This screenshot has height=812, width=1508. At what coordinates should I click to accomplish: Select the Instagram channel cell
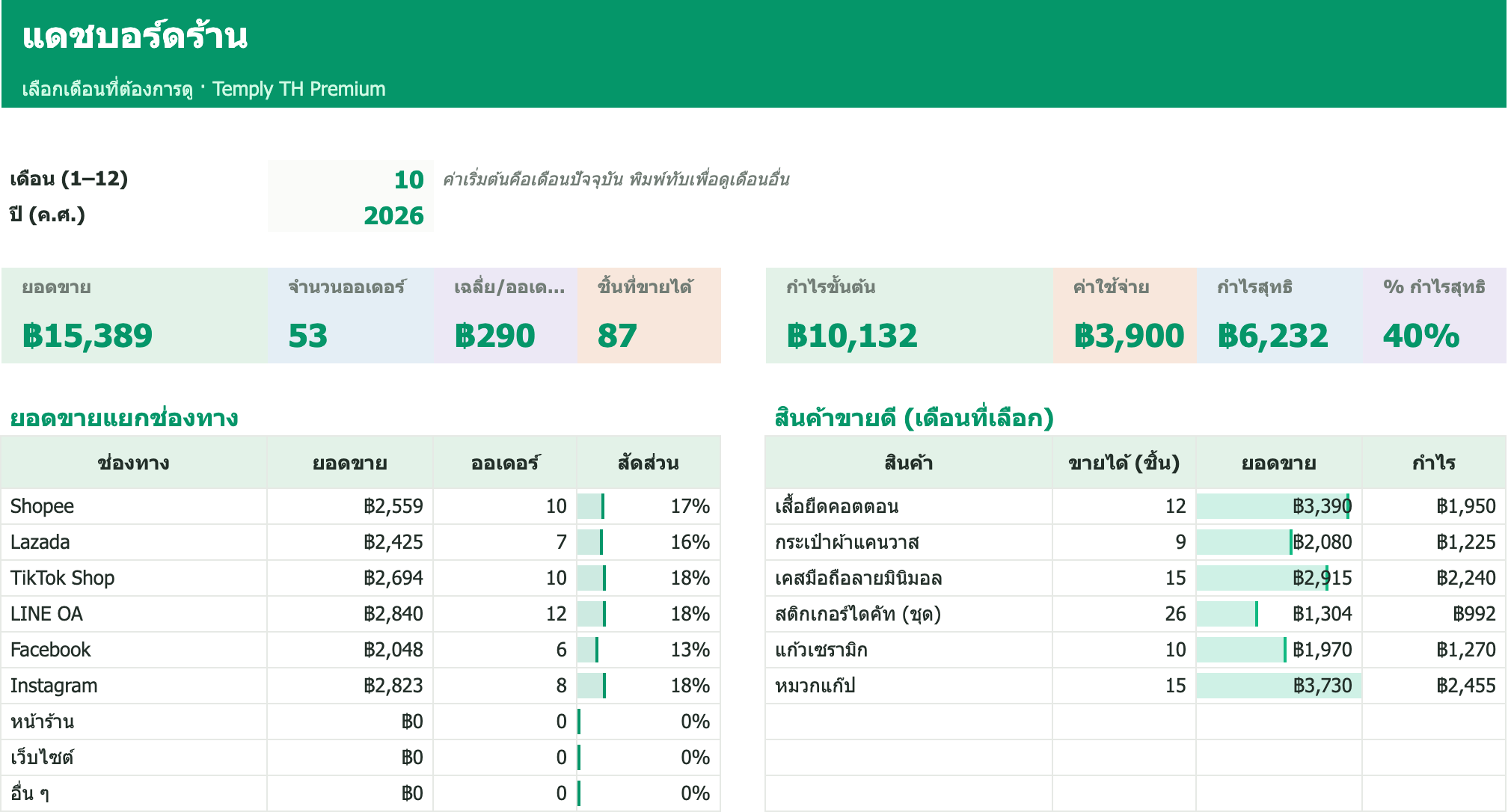135,686
